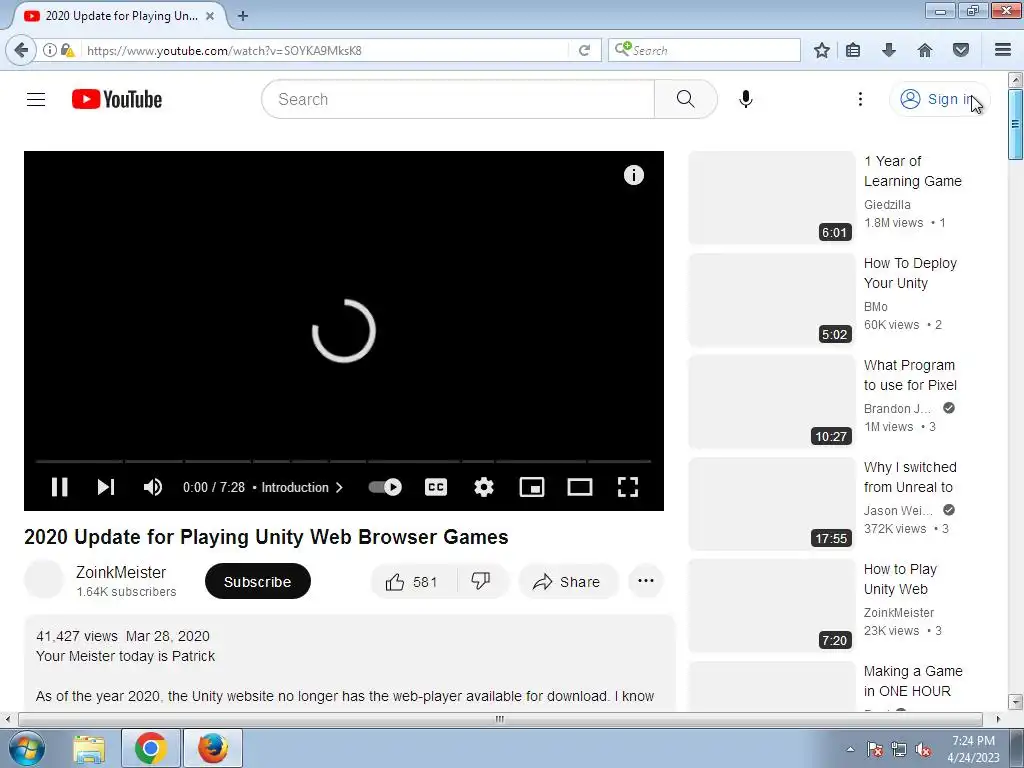Go to Firefox home page icon
Image resolution: width=1024 pixels, height=768 pixels.
(x=925, y=50)
